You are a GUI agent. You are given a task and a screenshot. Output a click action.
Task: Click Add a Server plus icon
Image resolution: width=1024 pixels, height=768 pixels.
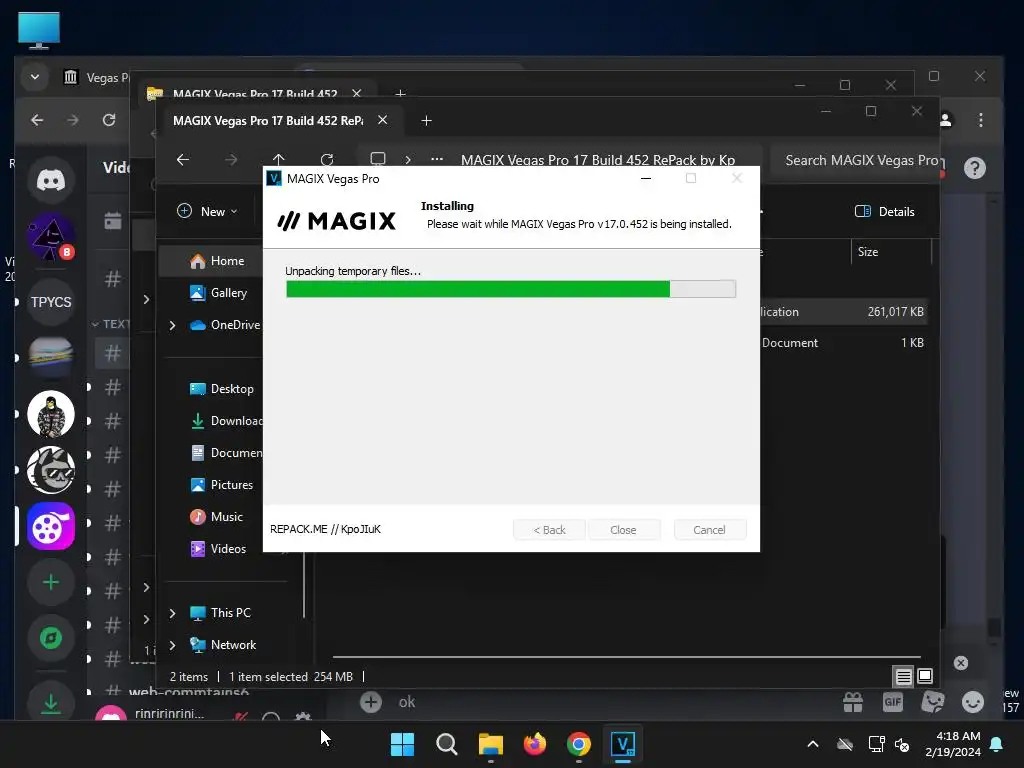[x=50, y=582]
